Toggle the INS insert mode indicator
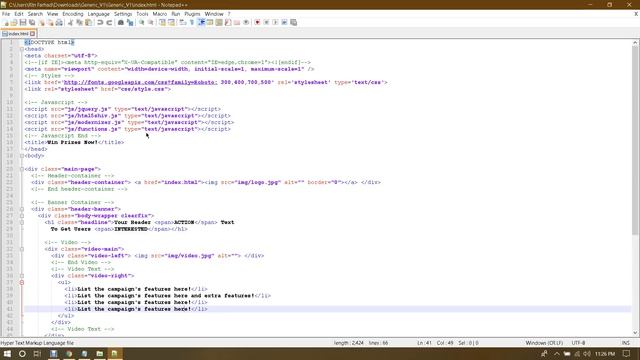The image size is (640, 360). coord(626,343)
